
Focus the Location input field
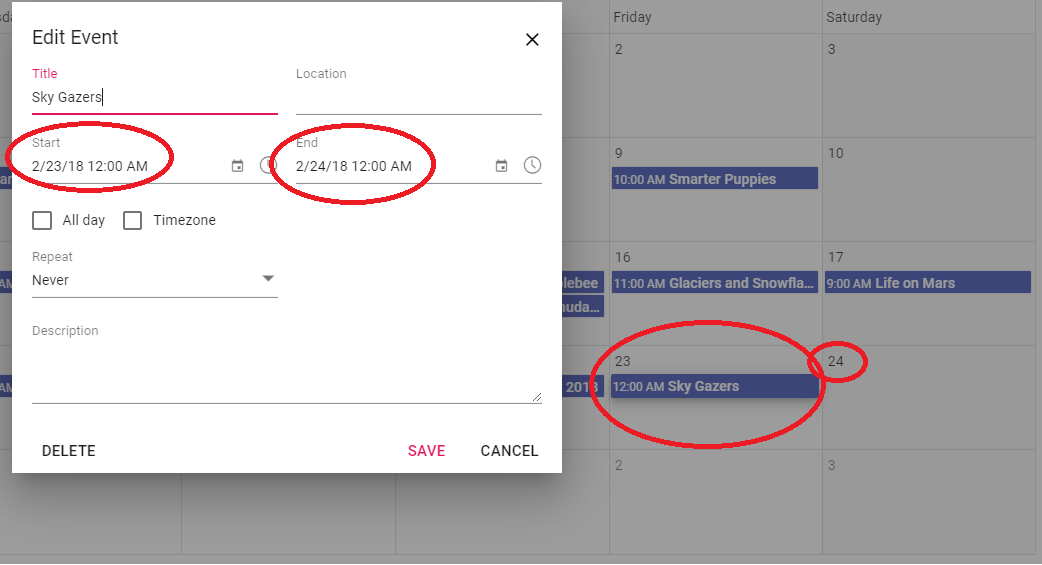point(418,98)
